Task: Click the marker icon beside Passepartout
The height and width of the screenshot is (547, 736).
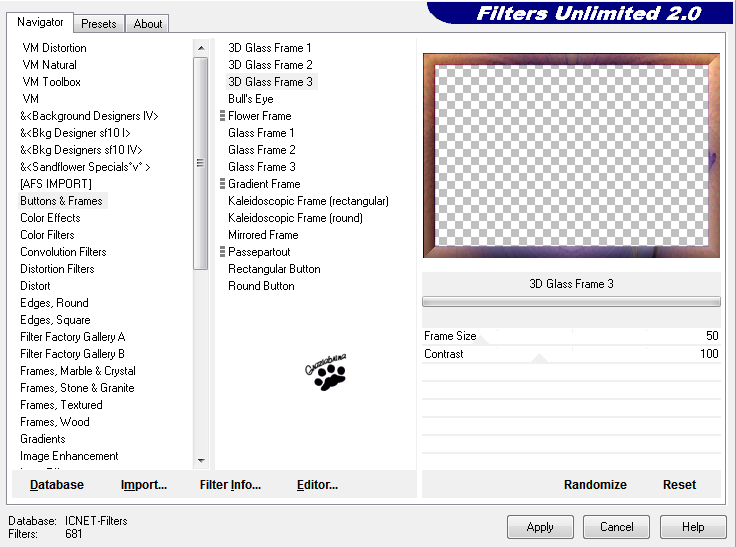Action: (x=222, y=252)
